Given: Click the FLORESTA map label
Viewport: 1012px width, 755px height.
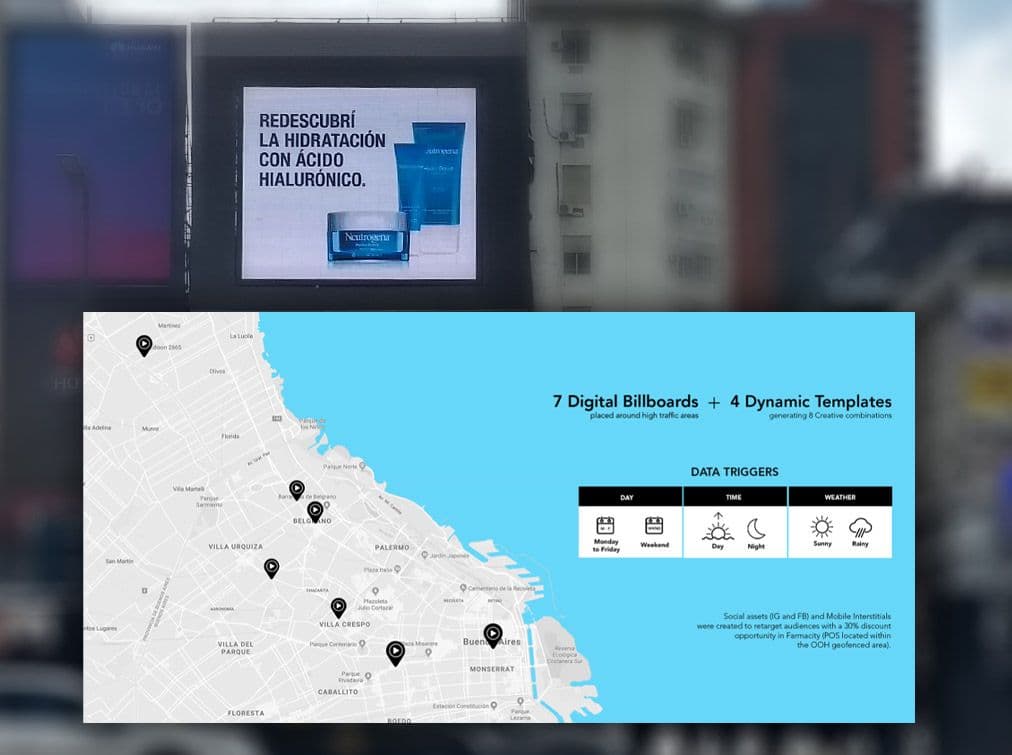Looking at the screenshot, I should pyautogui.click(x=246, y=713).
